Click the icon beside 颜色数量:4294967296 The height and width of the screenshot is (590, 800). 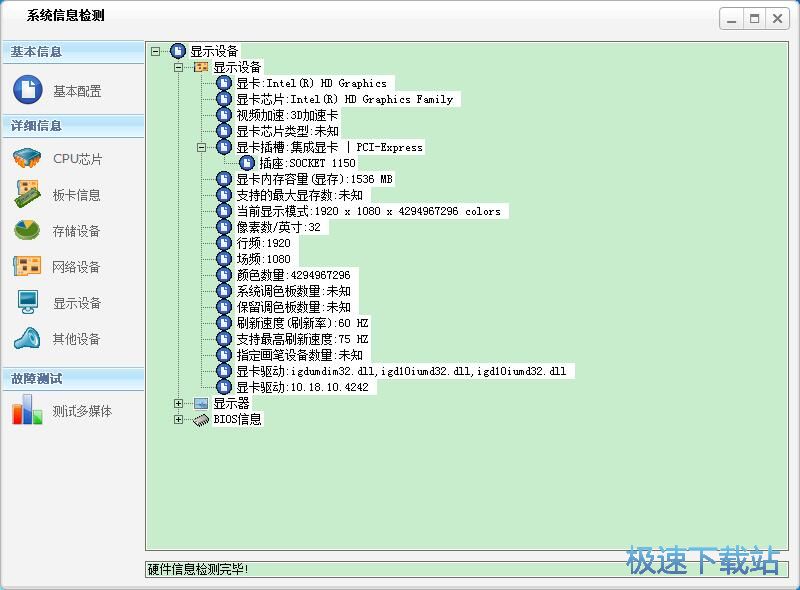click(224, 275)
